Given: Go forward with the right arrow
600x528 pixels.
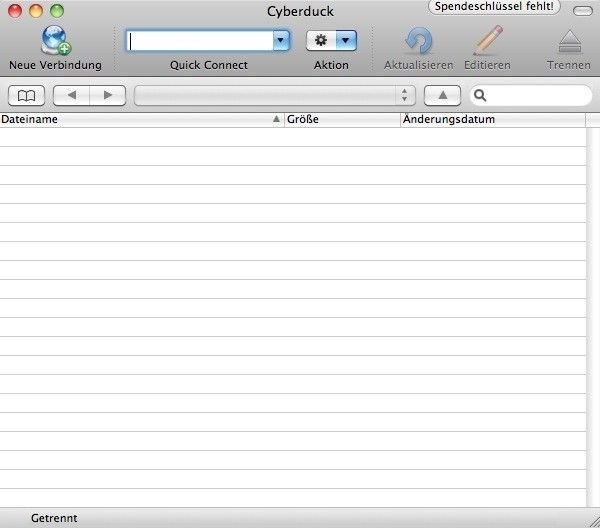Looking at the screenshot, I should [108, 95].
